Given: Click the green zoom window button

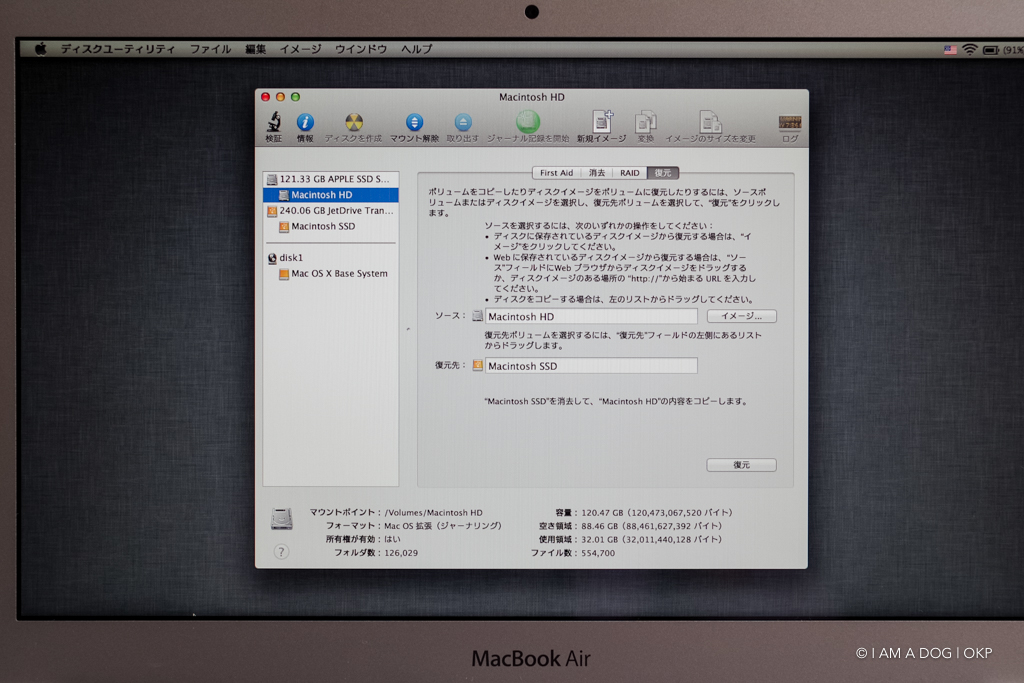Looking at the screenshot, I should [295, 97].
